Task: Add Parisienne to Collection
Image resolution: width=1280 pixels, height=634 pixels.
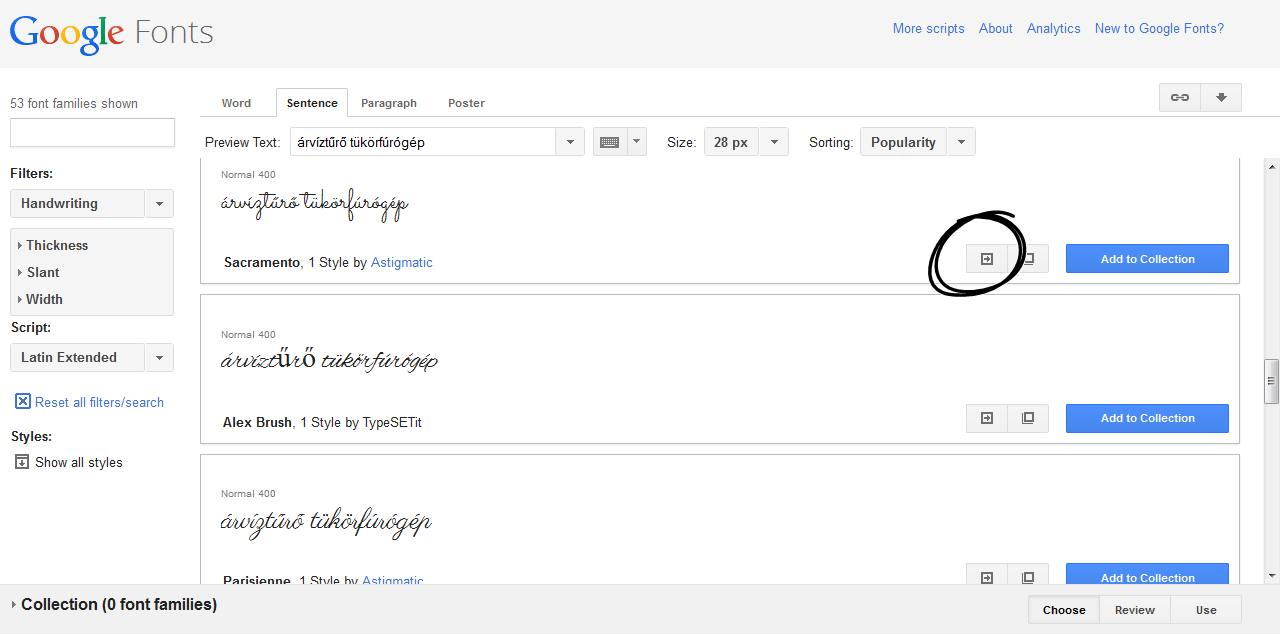Action: coord(1147,575)
